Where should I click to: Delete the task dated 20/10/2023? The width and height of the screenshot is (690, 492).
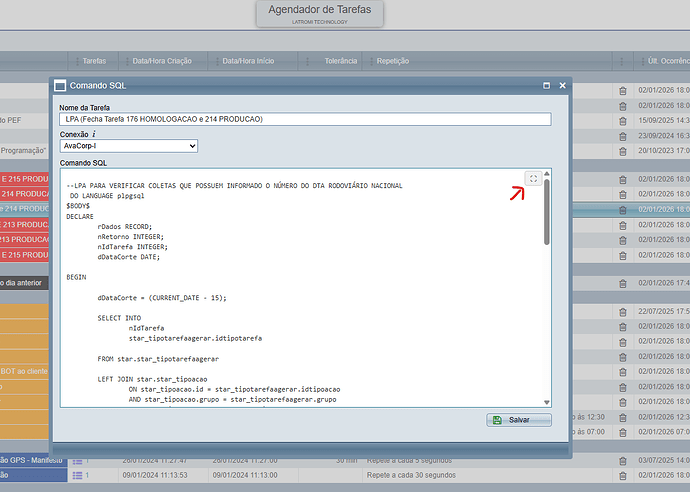pyautogui.click(x=623, y=150)
